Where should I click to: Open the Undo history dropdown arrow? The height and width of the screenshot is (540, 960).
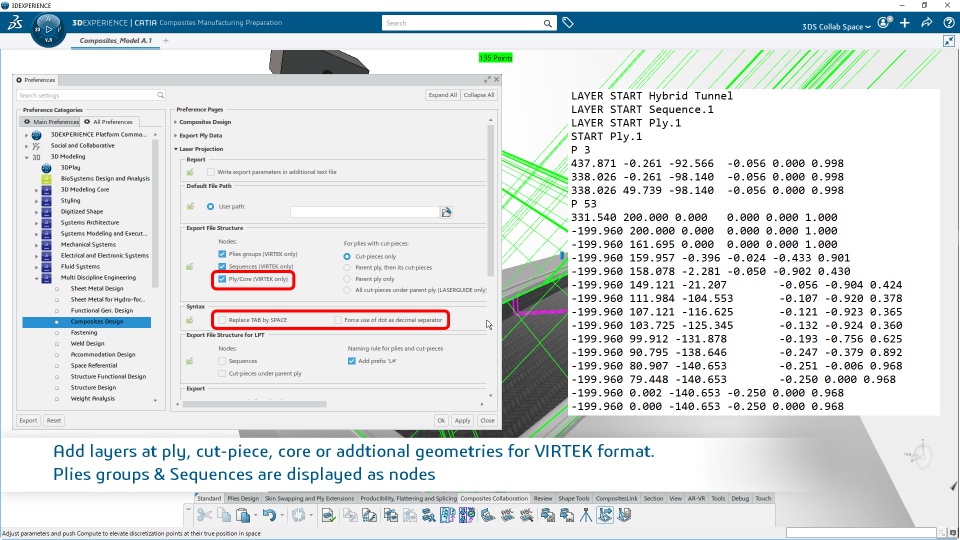coord(282,516)
